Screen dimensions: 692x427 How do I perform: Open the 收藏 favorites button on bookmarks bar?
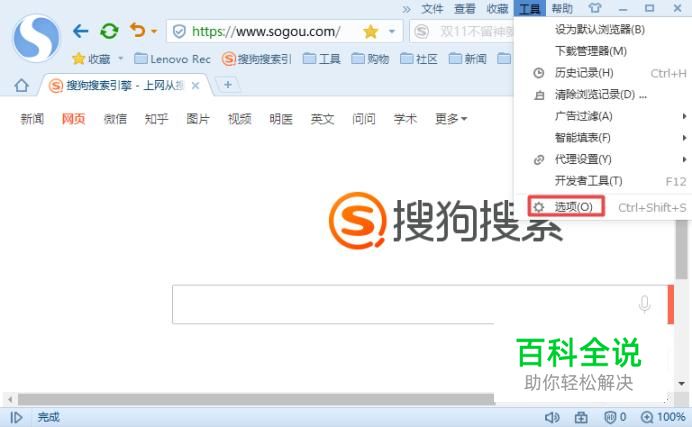pos(91,59)
